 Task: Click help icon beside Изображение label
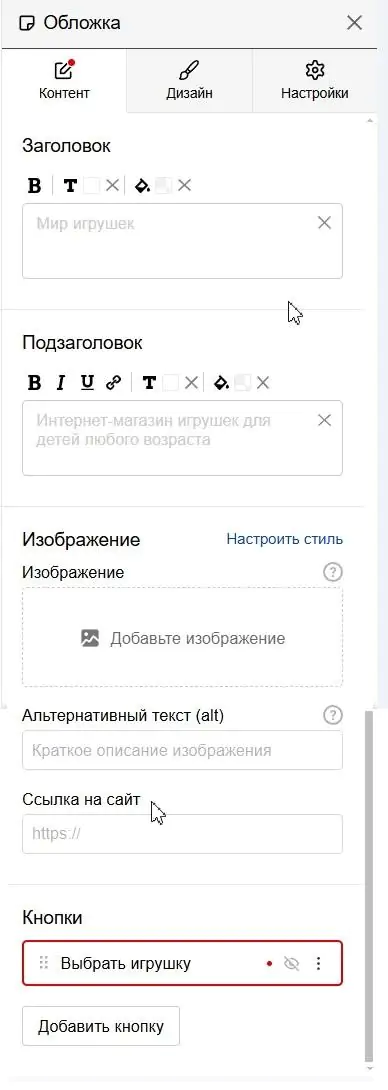point(333,572)
